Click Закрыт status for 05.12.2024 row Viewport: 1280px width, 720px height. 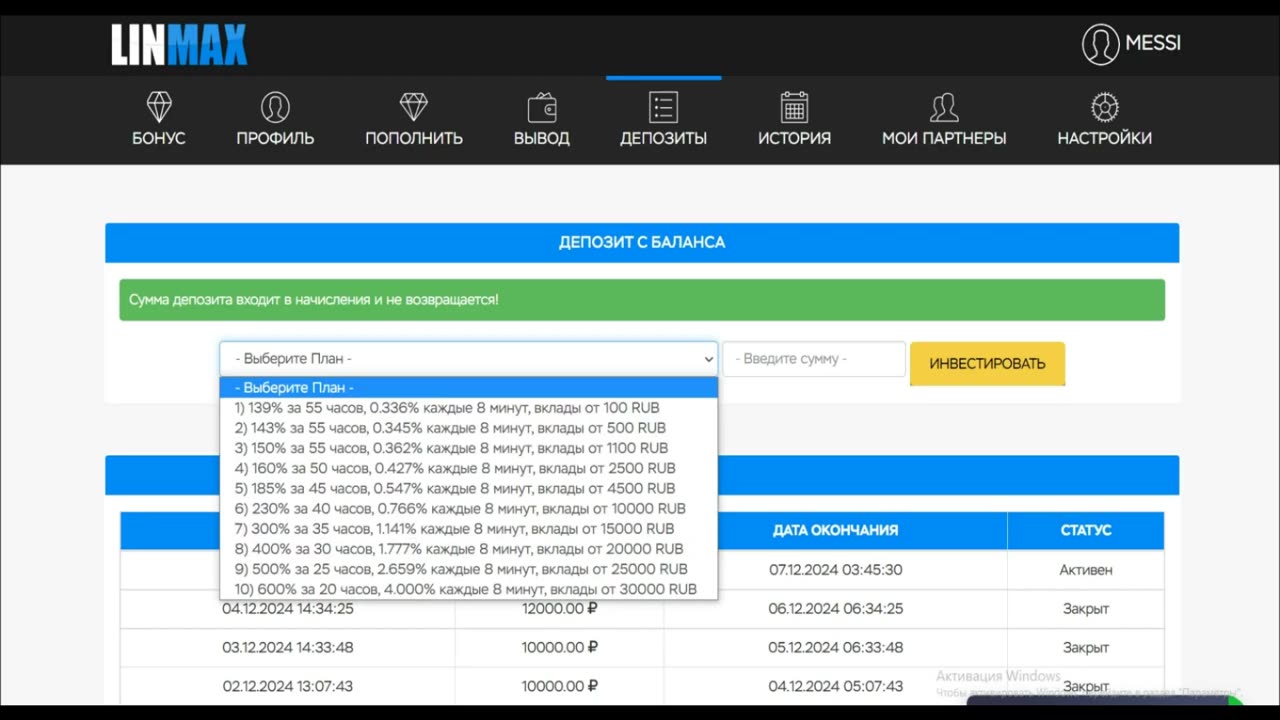pyautogui.click(x=1086, y=647)
